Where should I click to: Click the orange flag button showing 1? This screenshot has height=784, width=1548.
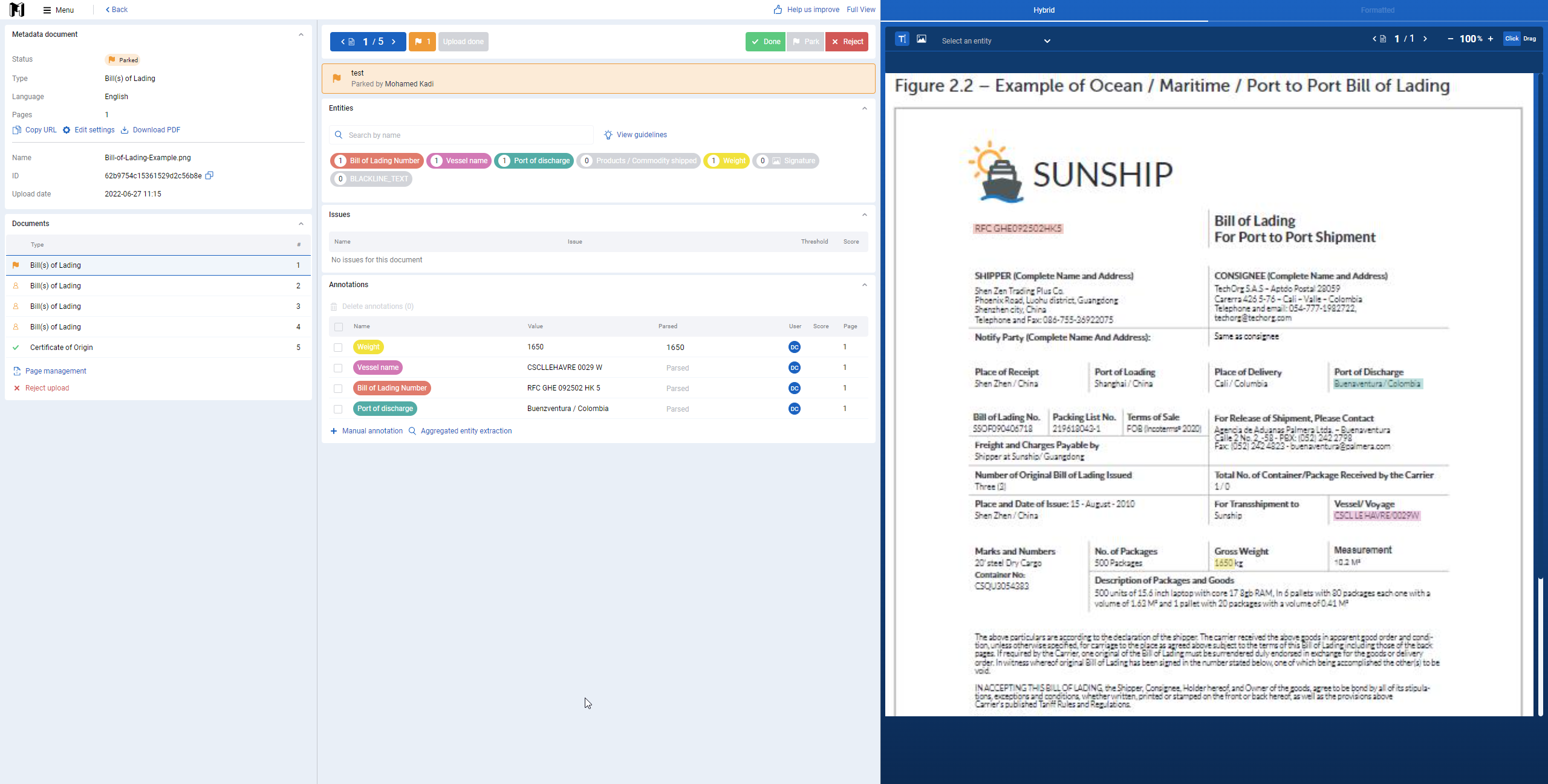point(422,42)
